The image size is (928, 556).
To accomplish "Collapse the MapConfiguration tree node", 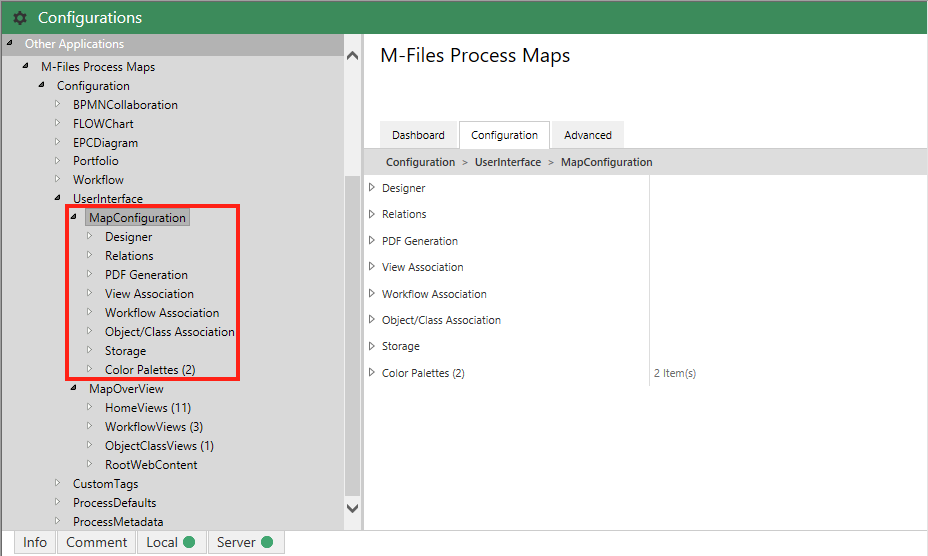I will pyautogui.click(x=74, y=217).
